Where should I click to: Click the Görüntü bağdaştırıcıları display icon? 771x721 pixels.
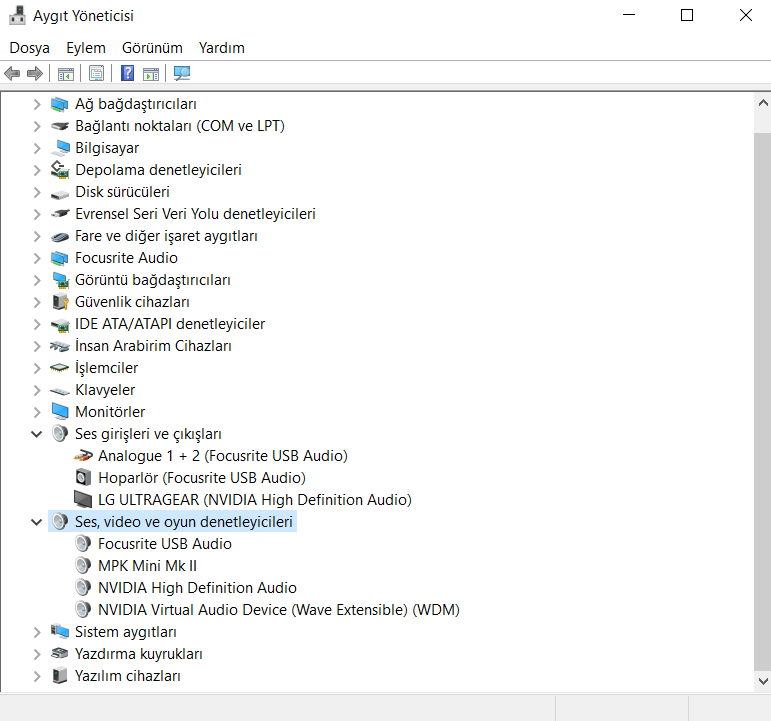tap(60, 280)
